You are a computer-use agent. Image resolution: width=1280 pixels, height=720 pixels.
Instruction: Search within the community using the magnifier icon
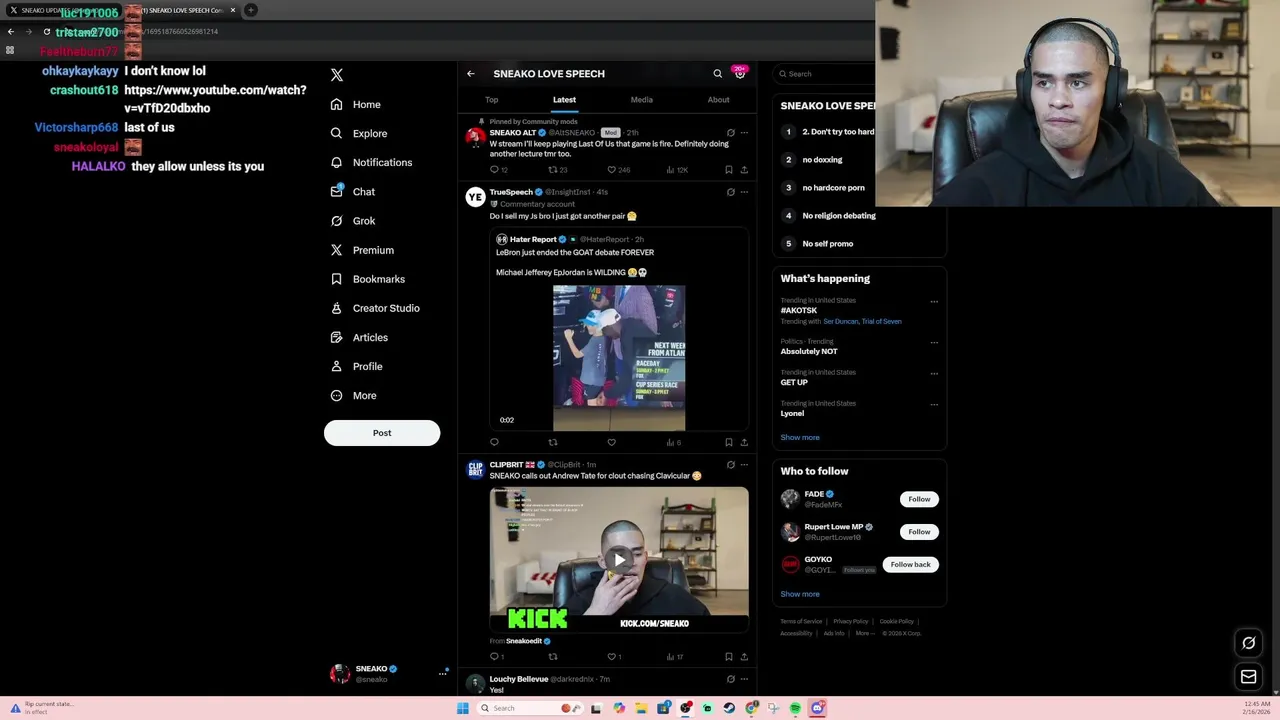[717, 74]
